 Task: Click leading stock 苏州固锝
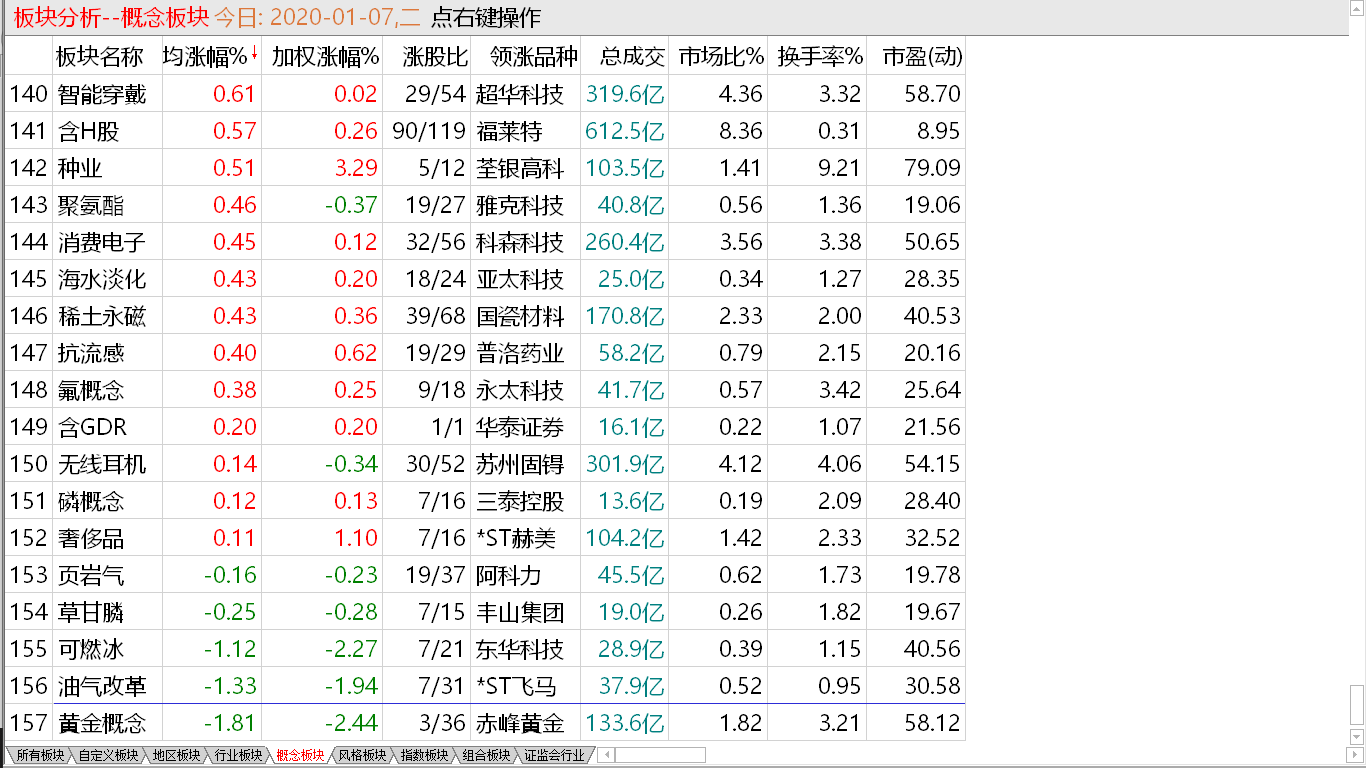click(x=520, y=464)
